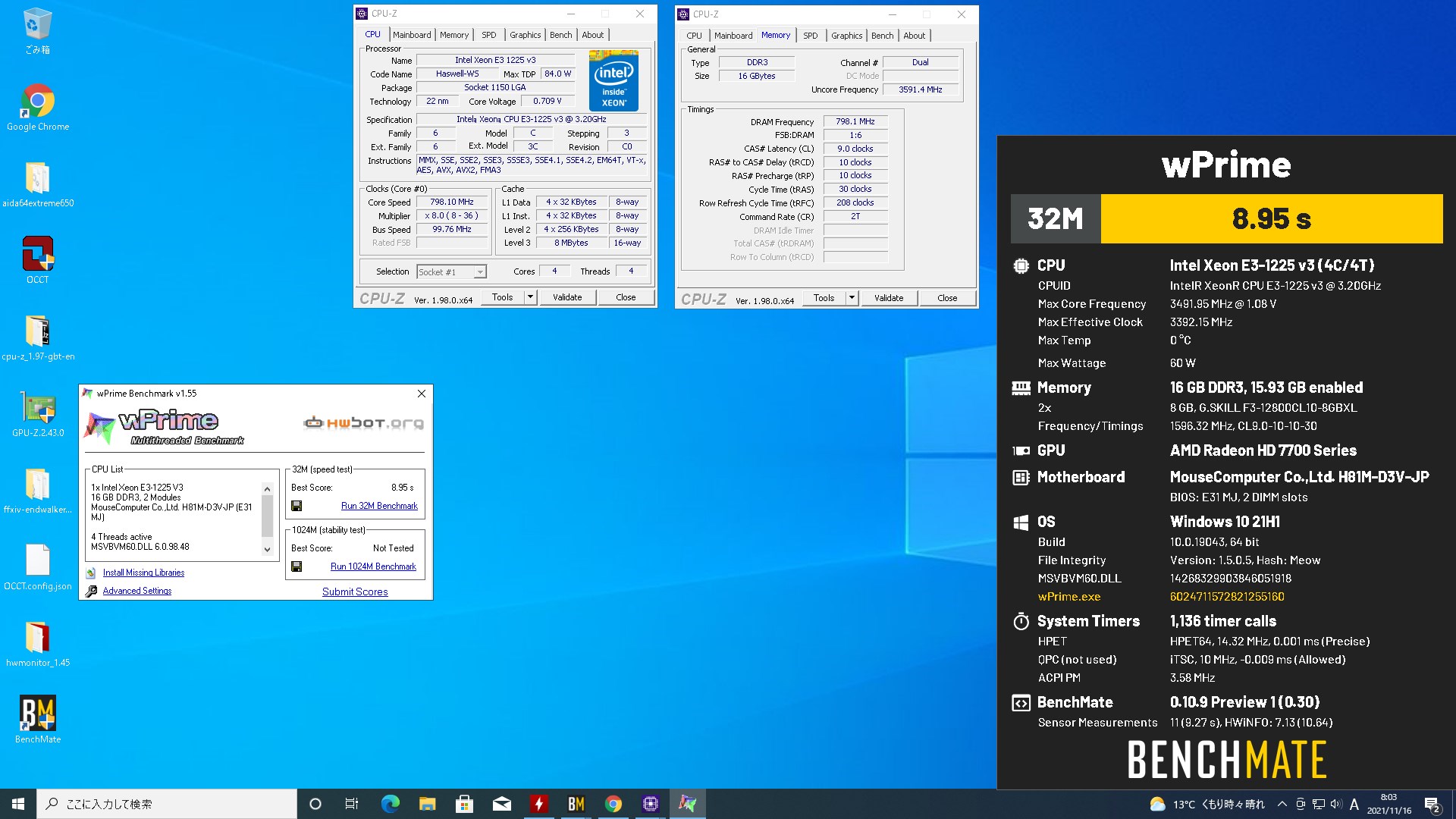
Task: Launch OCCT desktop shortcut
Action: 37,260
